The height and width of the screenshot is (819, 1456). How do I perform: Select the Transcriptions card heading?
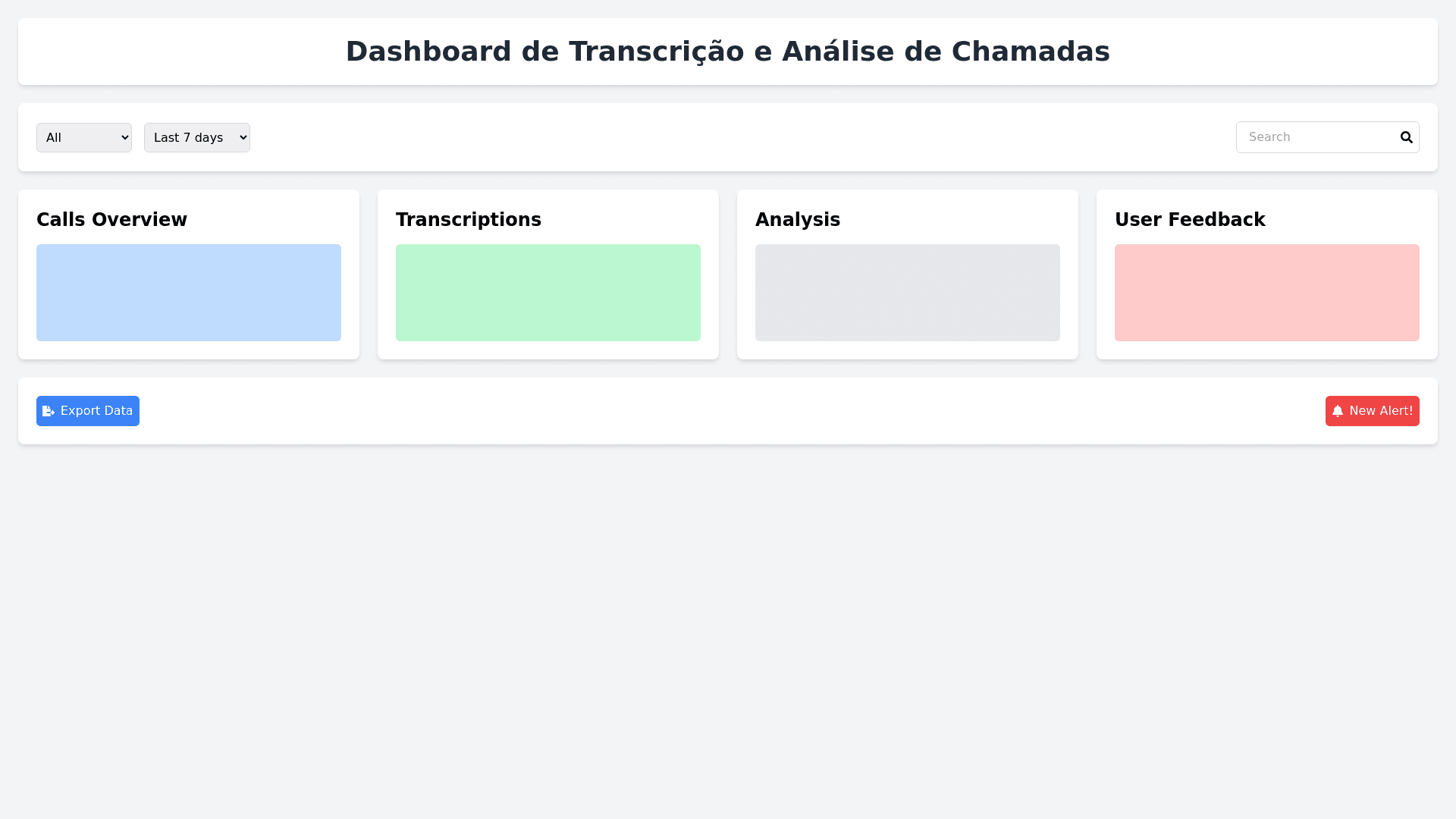[x=468, y=220]
